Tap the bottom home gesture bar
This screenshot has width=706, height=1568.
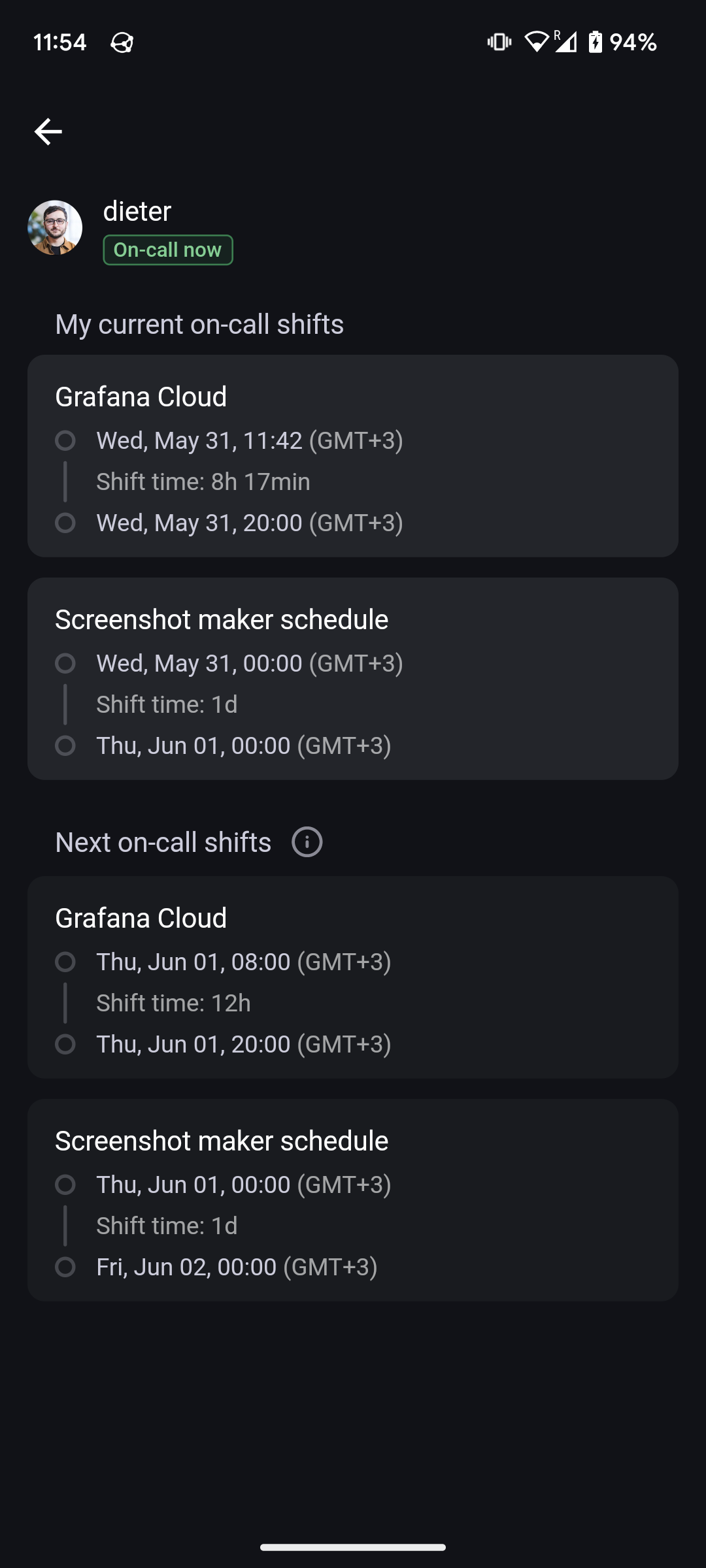click(353, 1547)
